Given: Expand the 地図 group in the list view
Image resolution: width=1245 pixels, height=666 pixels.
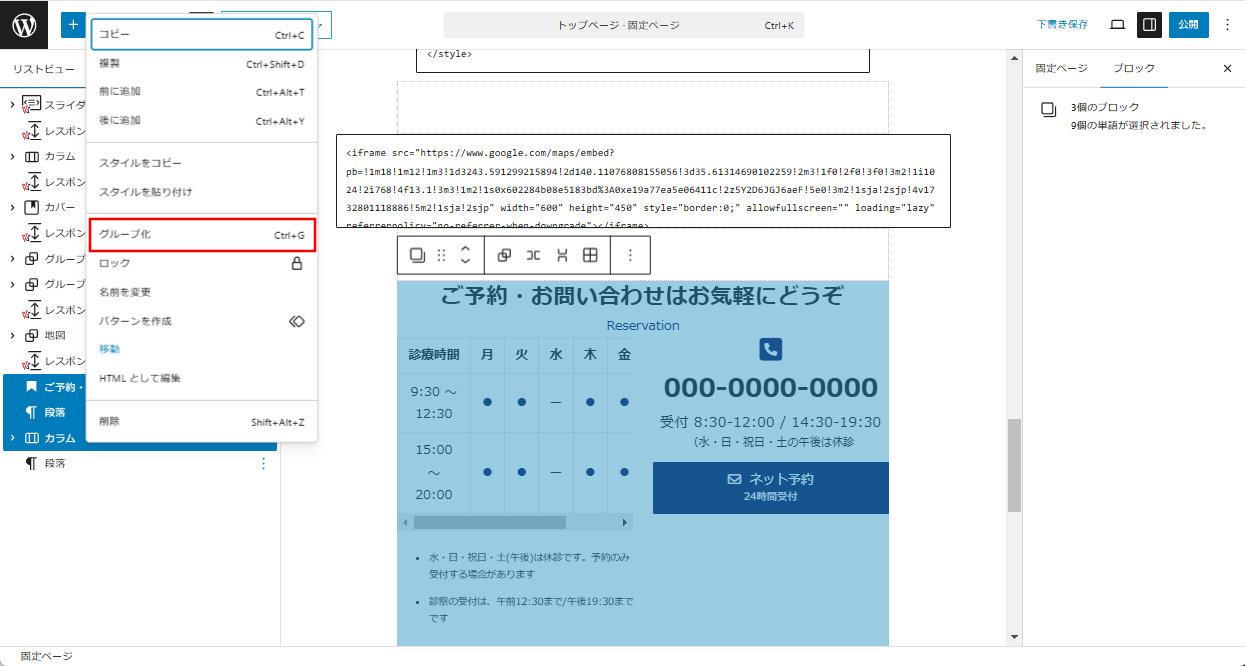Looking at the screenshot, I should (12, 335).
